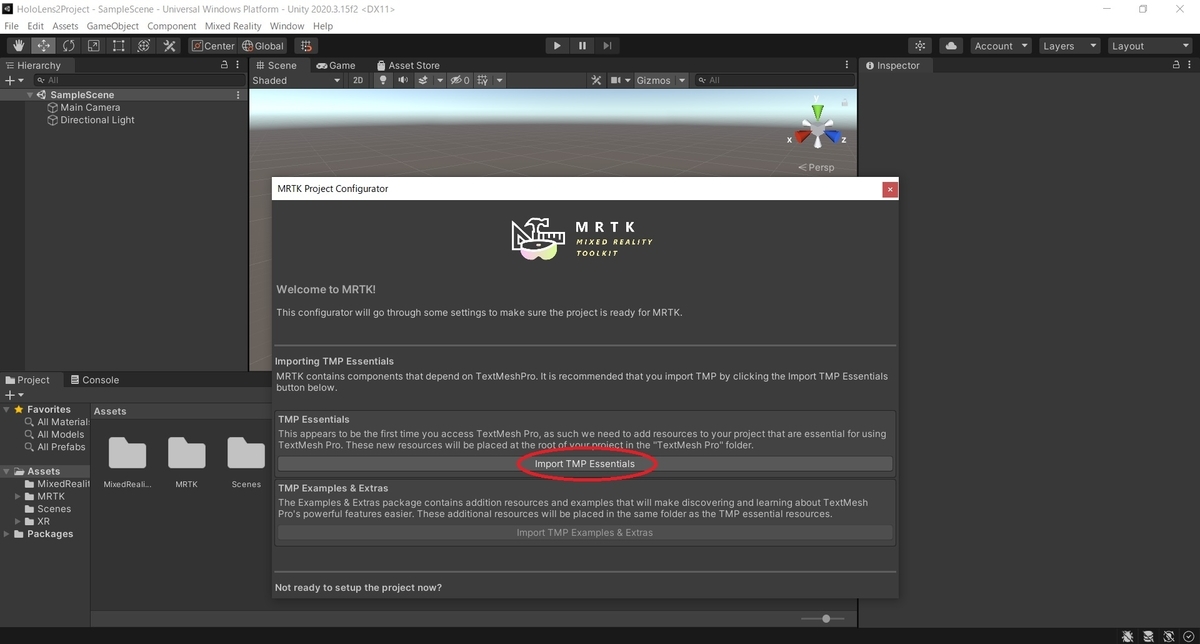1200x644 pixels.
Task: Open custom editor tools wrench icon
Action: coord(169,46)
